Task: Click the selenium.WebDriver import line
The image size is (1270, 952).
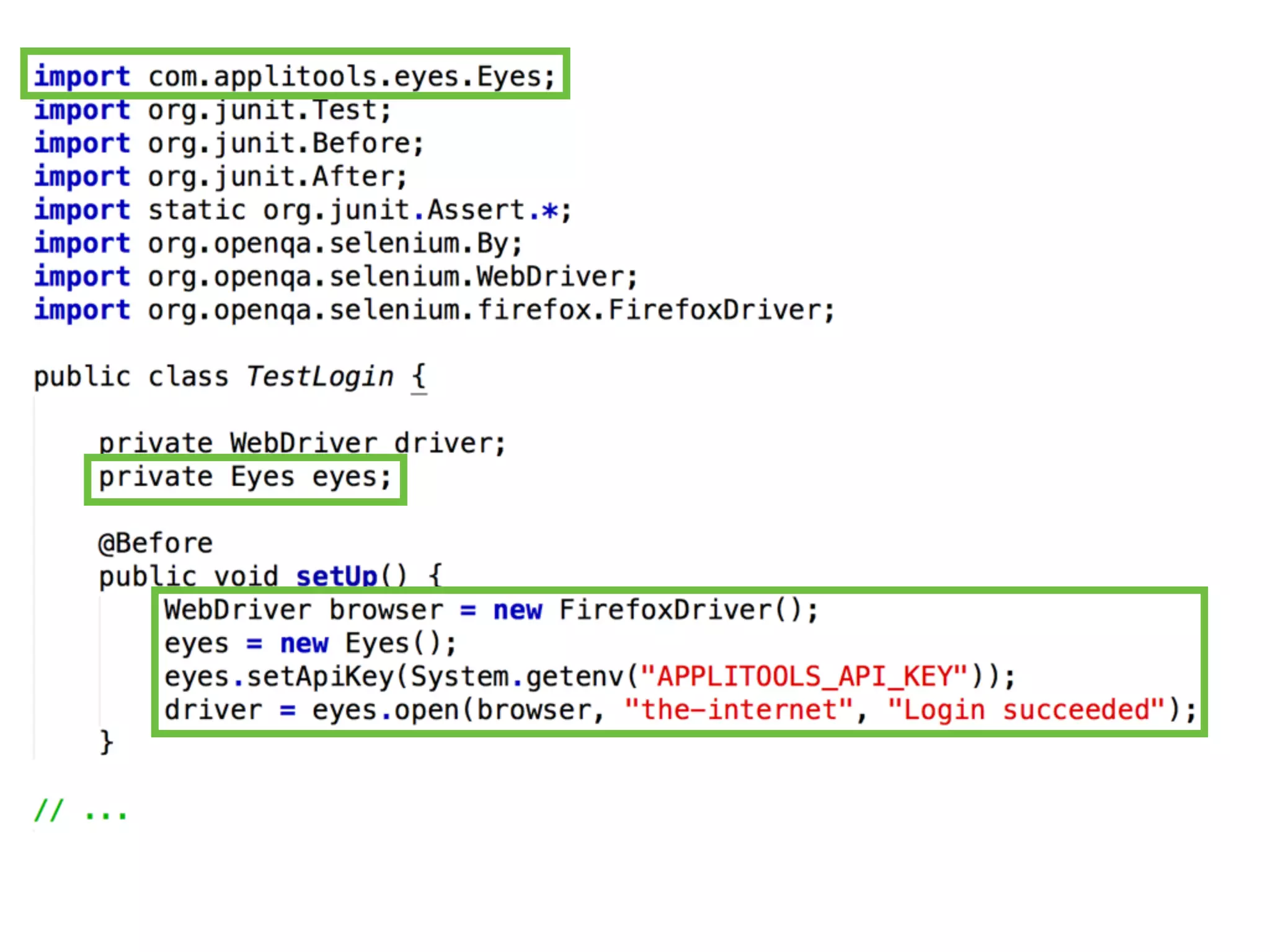Action: [x=335, y=277]
